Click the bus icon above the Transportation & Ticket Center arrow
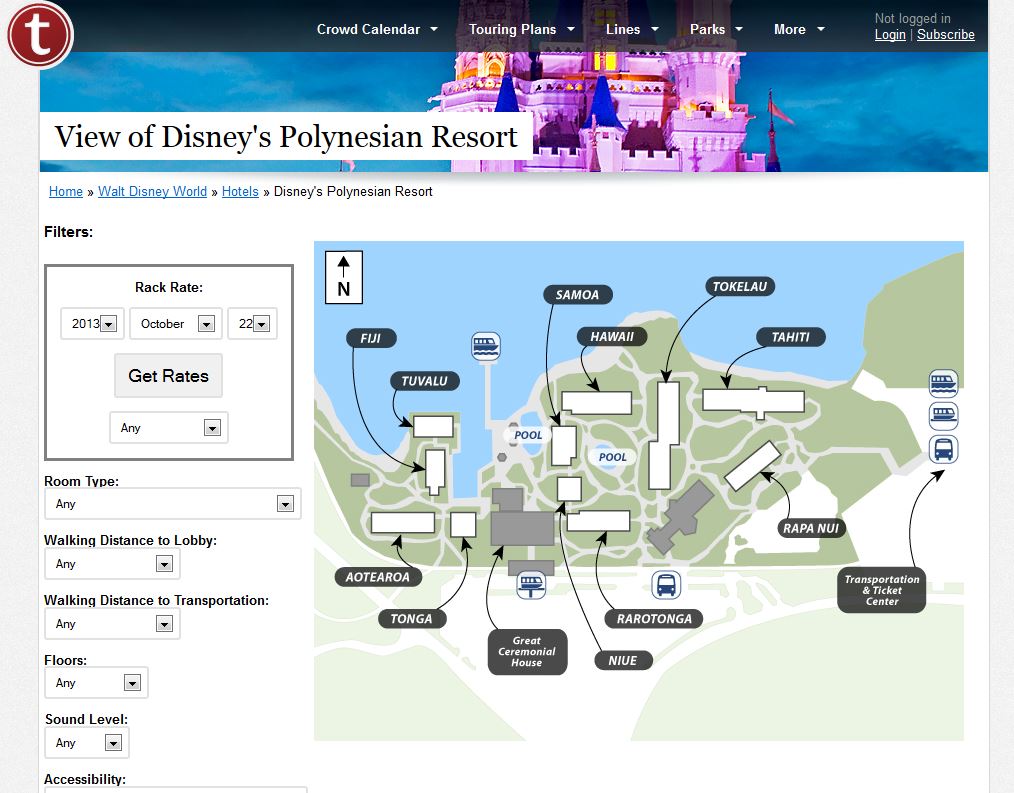1014x793 pixels. pyautogui.click(x=943, y=449)
